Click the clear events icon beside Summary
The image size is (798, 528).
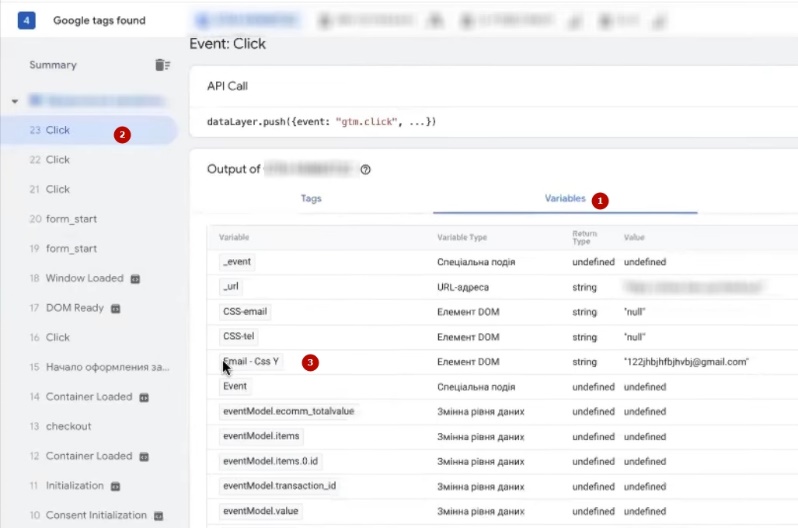tap(162, 65)
